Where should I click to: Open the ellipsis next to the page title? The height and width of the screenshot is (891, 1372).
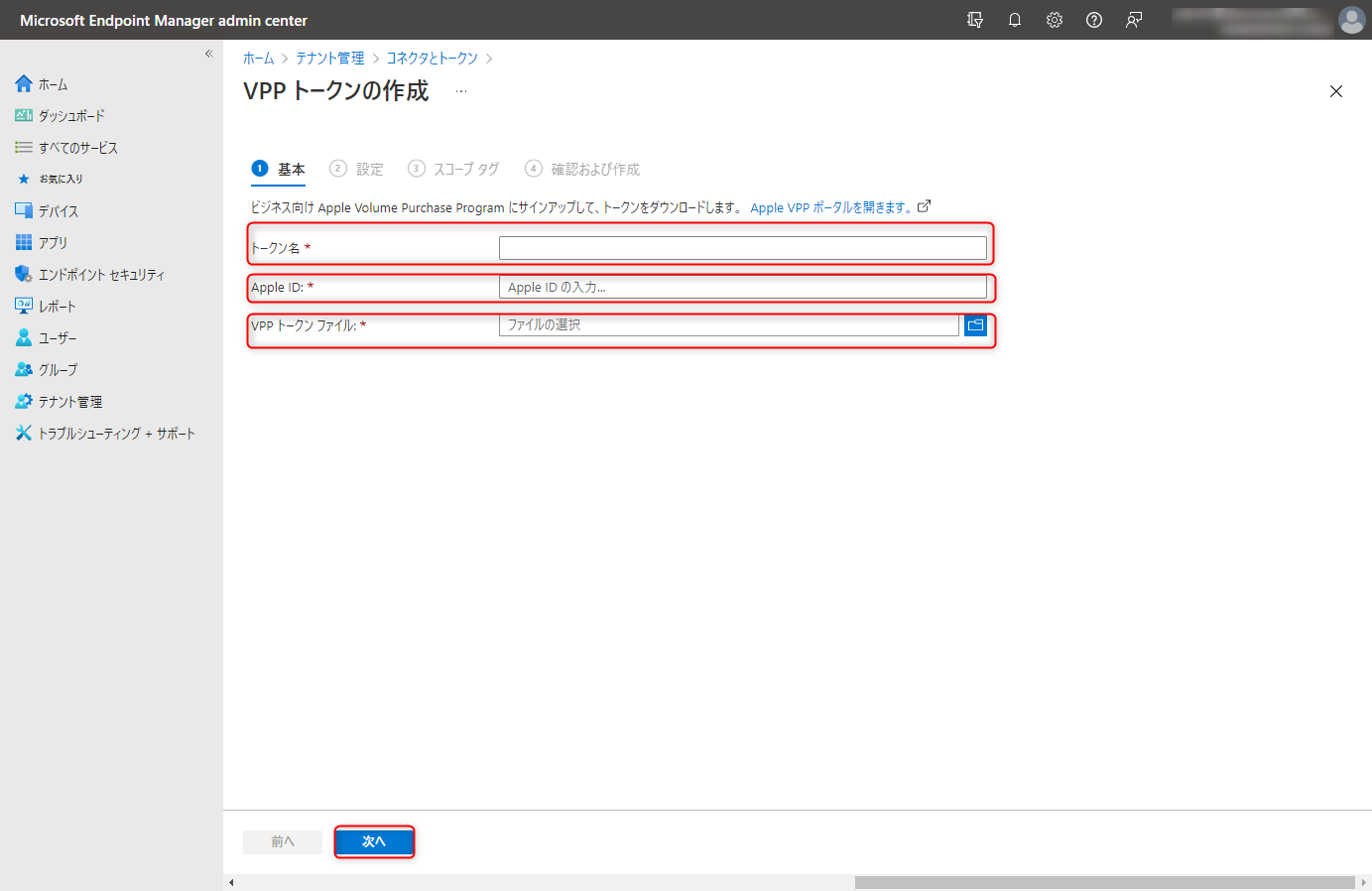pyautogui.click(x=460, y=90)
